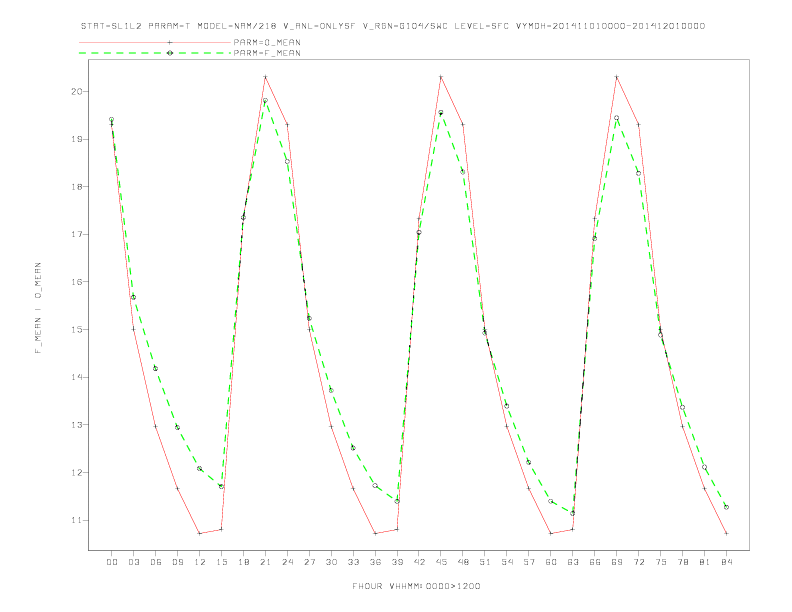Click y-axis tick label 13

click(77, 425)
